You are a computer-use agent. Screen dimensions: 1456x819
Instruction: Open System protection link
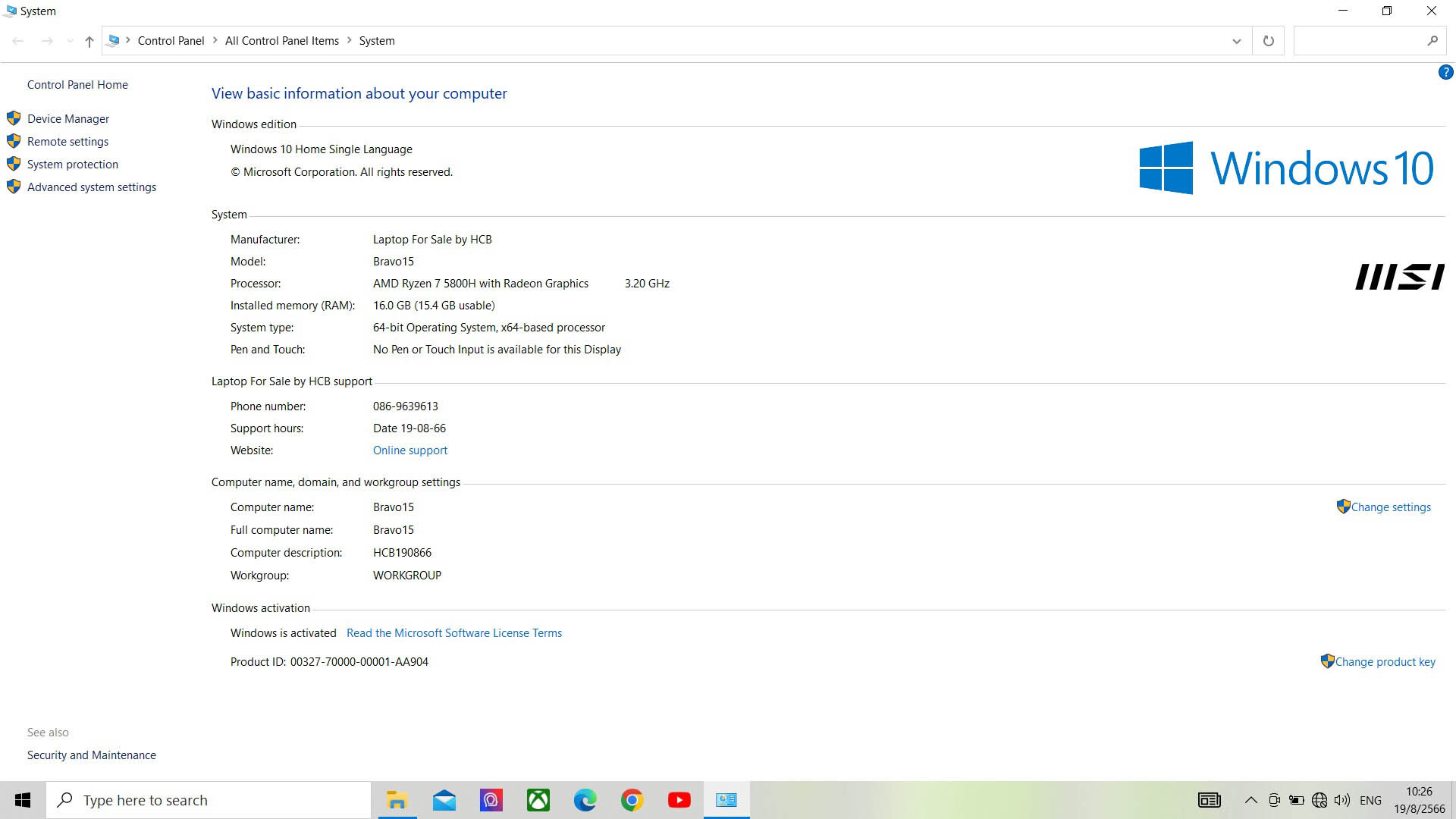(x=73, y=165)
